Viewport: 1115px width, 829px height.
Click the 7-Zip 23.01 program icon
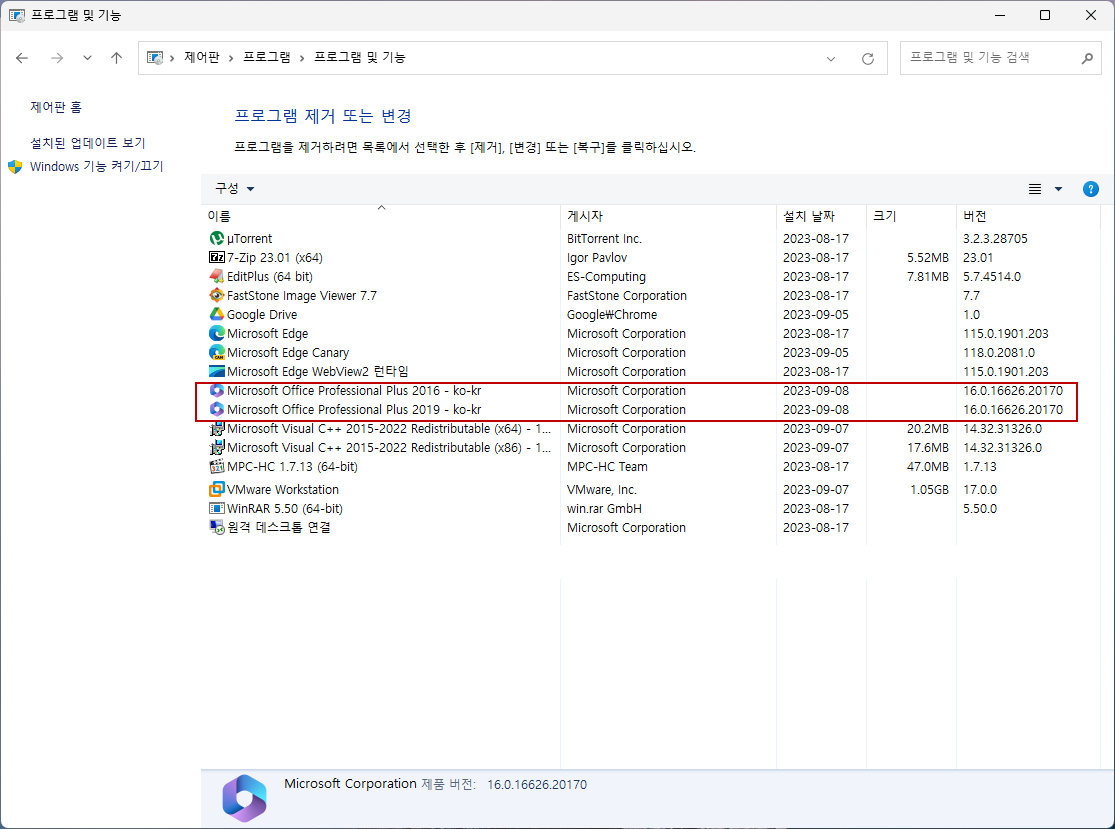[x=217, y=257]
